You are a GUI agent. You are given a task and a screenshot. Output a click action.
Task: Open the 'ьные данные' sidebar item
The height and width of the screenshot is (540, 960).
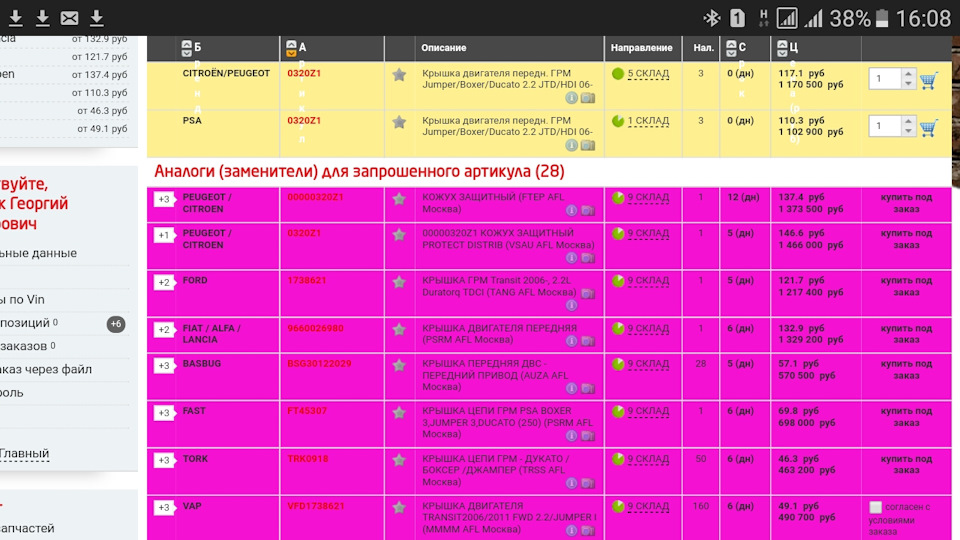click(x=39, y=253)
